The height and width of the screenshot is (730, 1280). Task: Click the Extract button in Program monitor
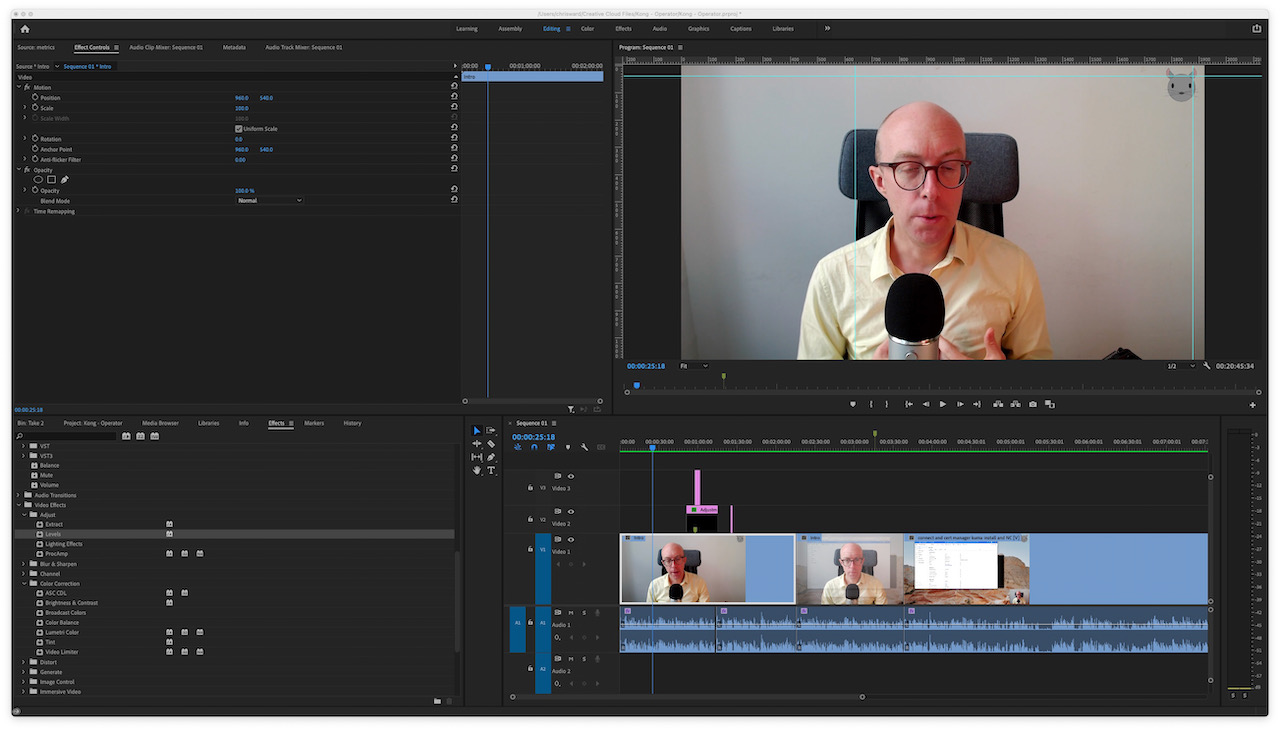pos(1015,404)
